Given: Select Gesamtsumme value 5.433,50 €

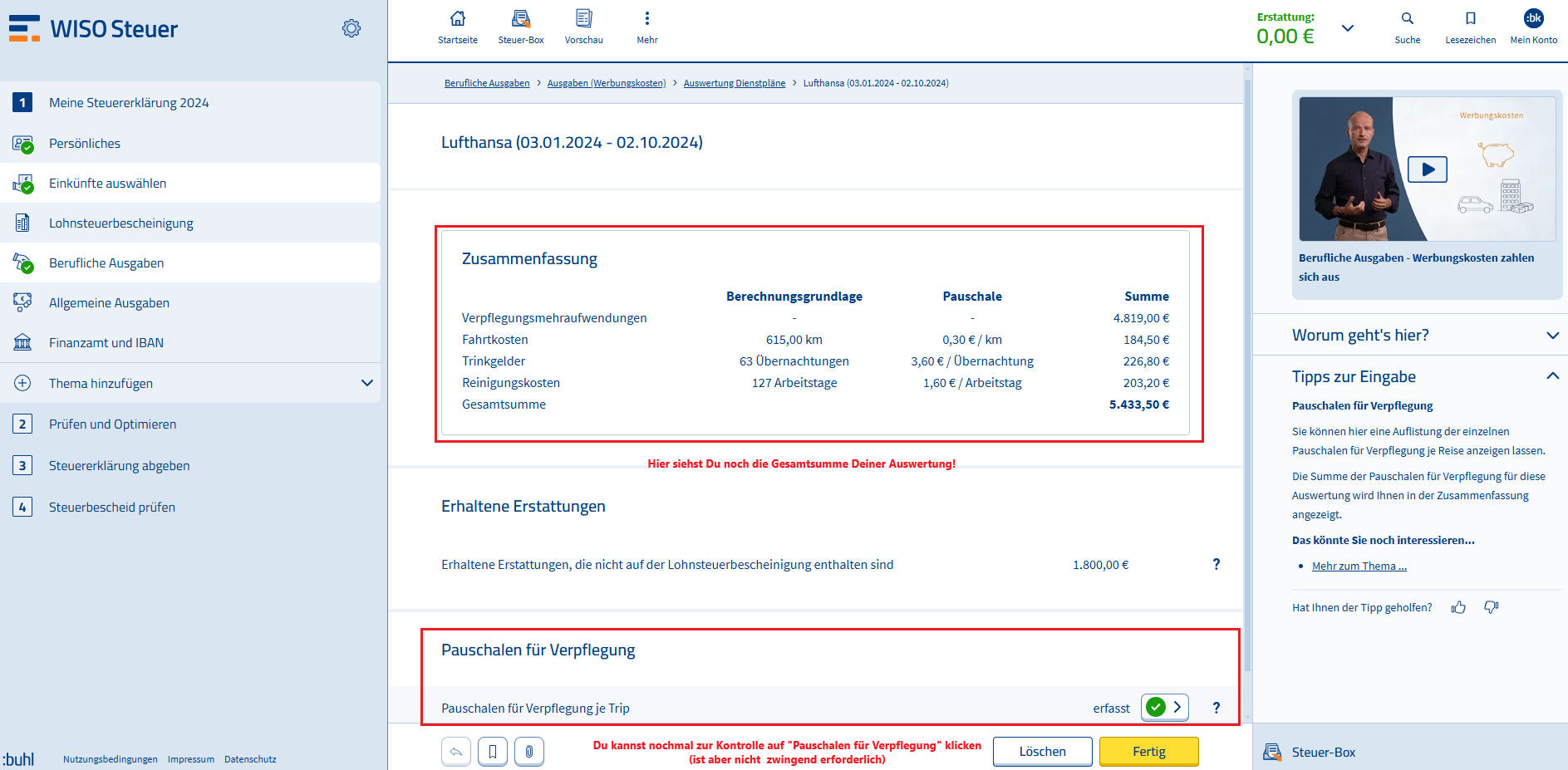Looking at the screenshot, I should tap(1139, 405).
